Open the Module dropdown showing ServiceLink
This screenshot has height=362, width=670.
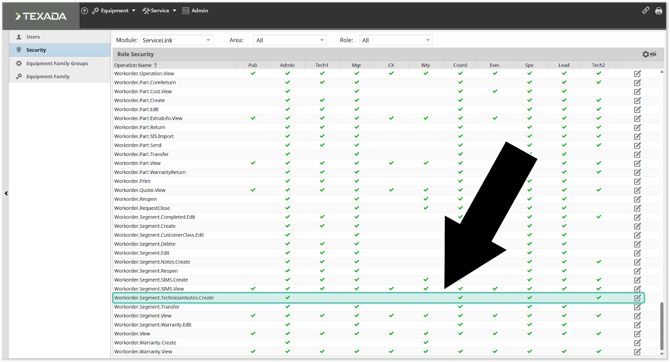pos(176,40)
